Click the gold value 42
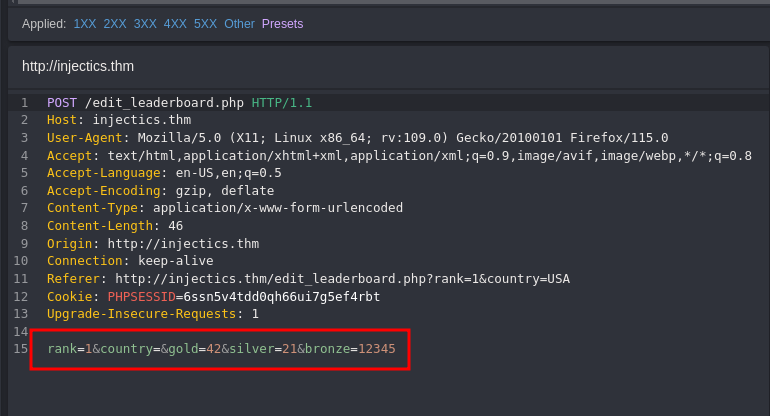770x416 pixels. point(214,349)
